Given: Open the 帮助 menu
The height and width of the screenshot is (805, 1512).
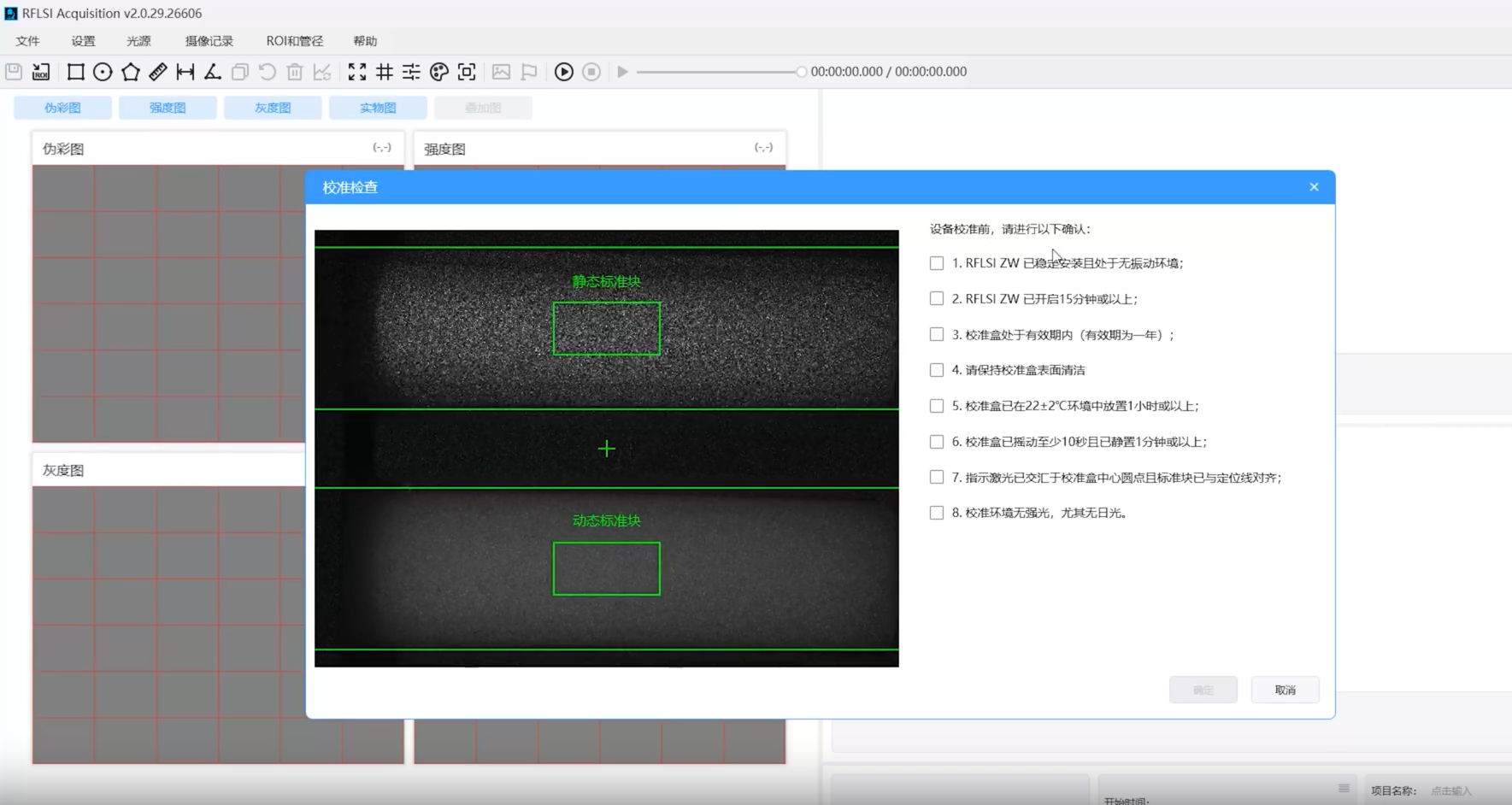Looking at the screenshot, I should tap(365, 41).
